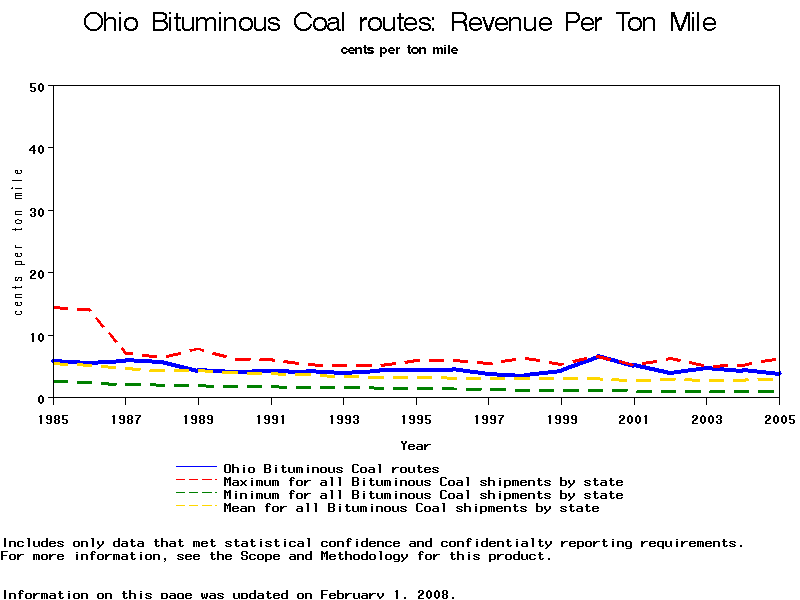Click the rotated vertical y-axis label

click(x=18, y=242)
